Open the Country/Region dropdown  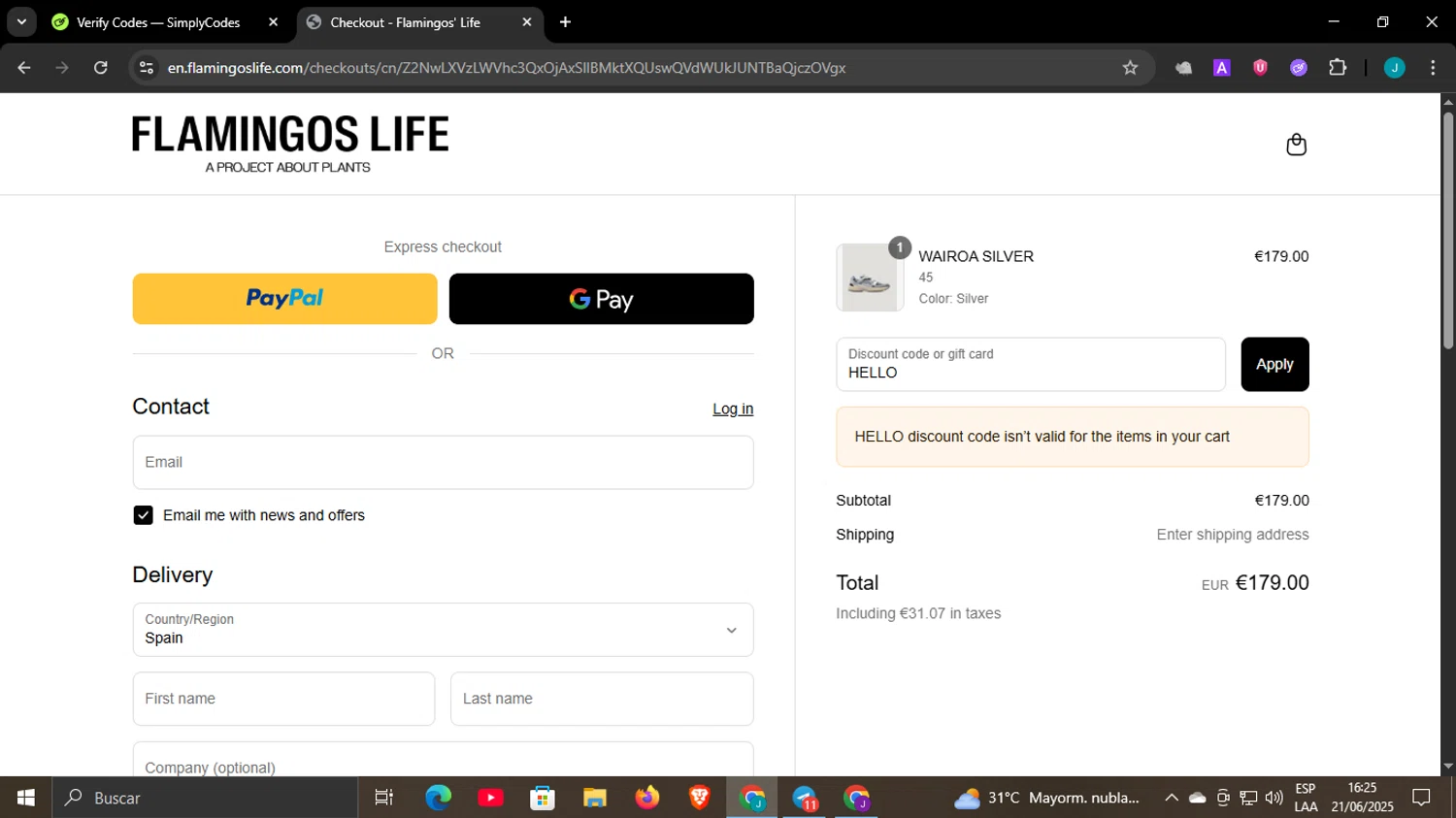(443, 630)
